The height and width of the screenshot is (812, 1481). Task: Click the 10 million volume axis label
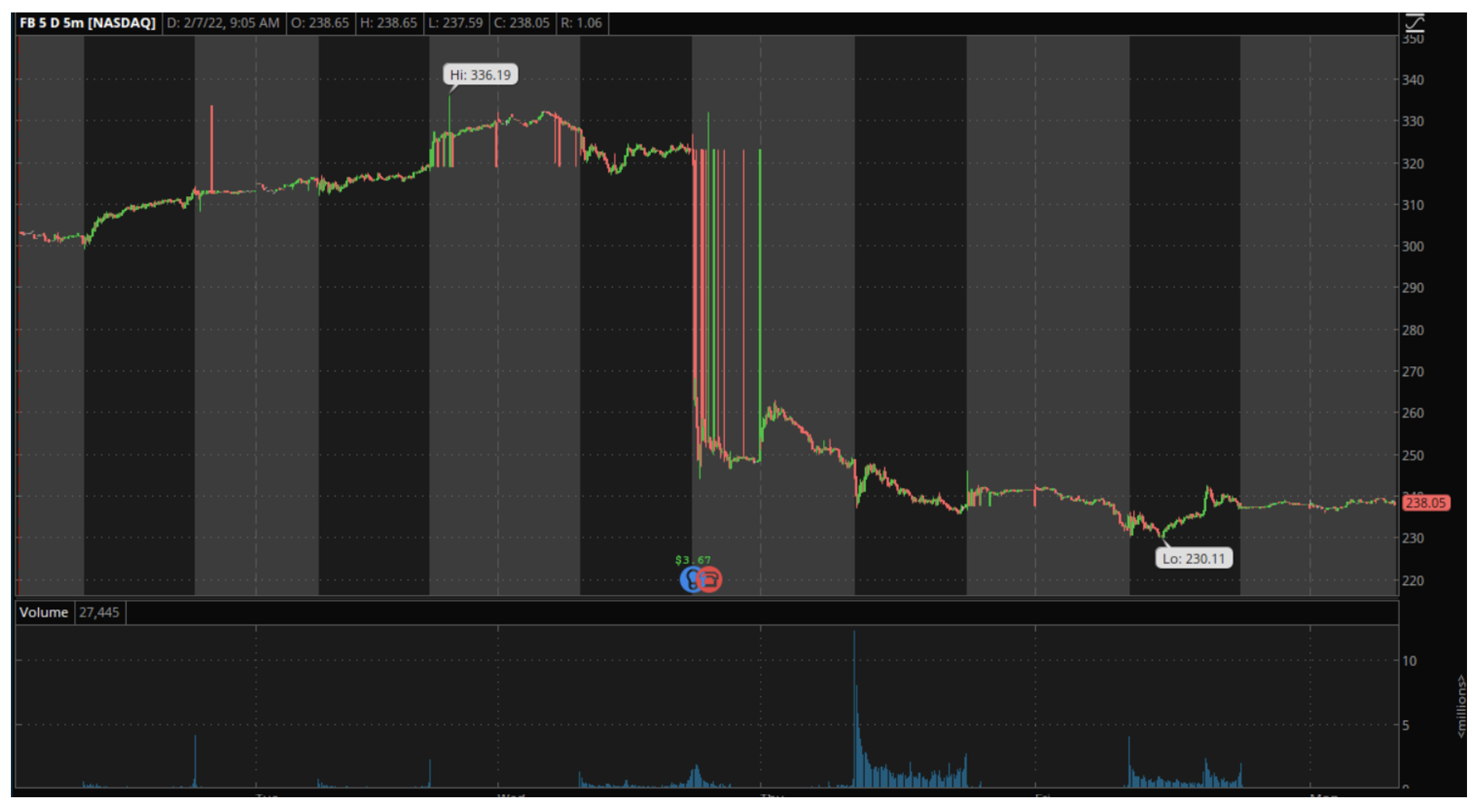tap(1409, 661)
